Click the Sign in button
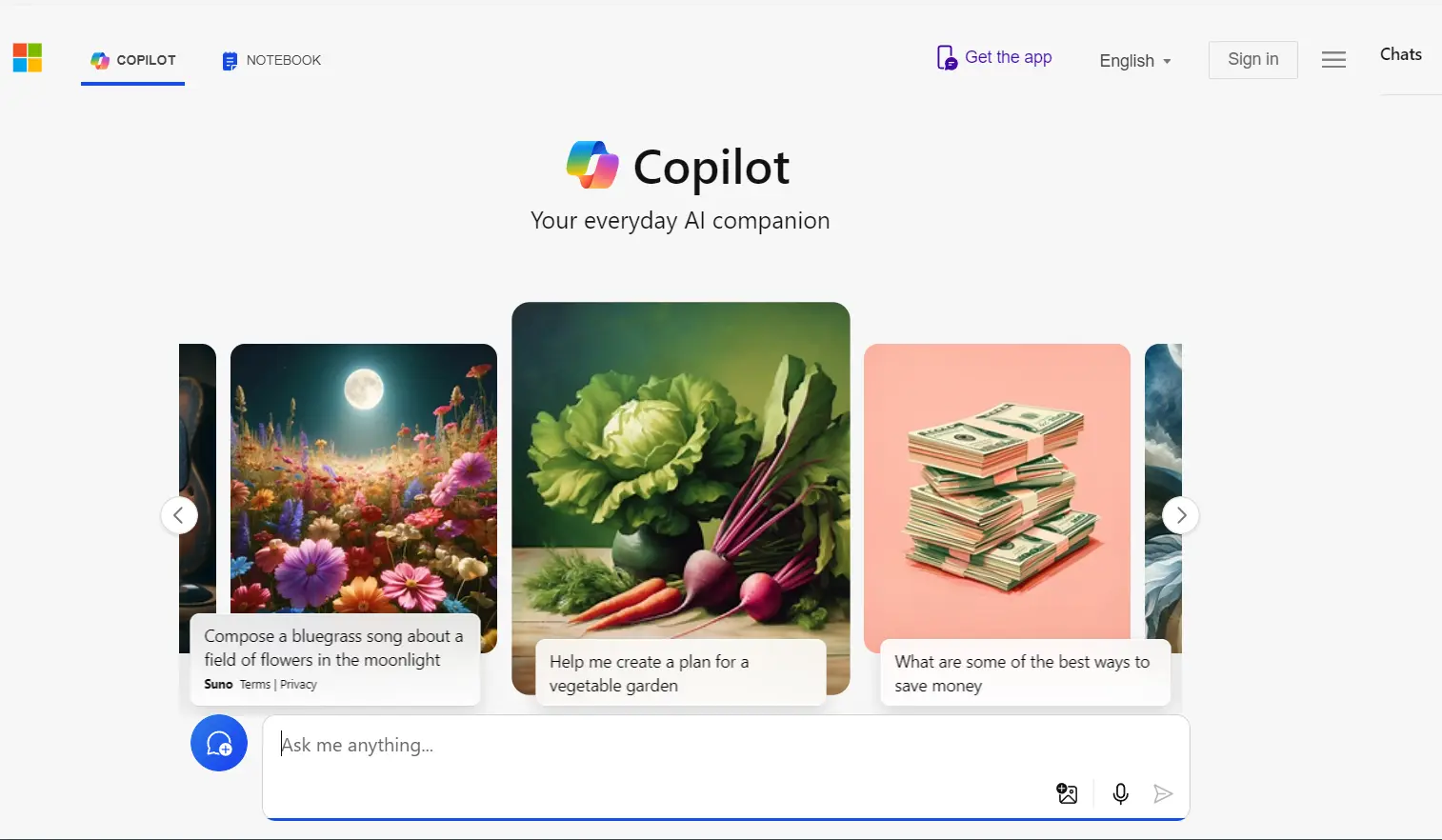This screenshot has height=840, width=1442. click(1253, 60)
